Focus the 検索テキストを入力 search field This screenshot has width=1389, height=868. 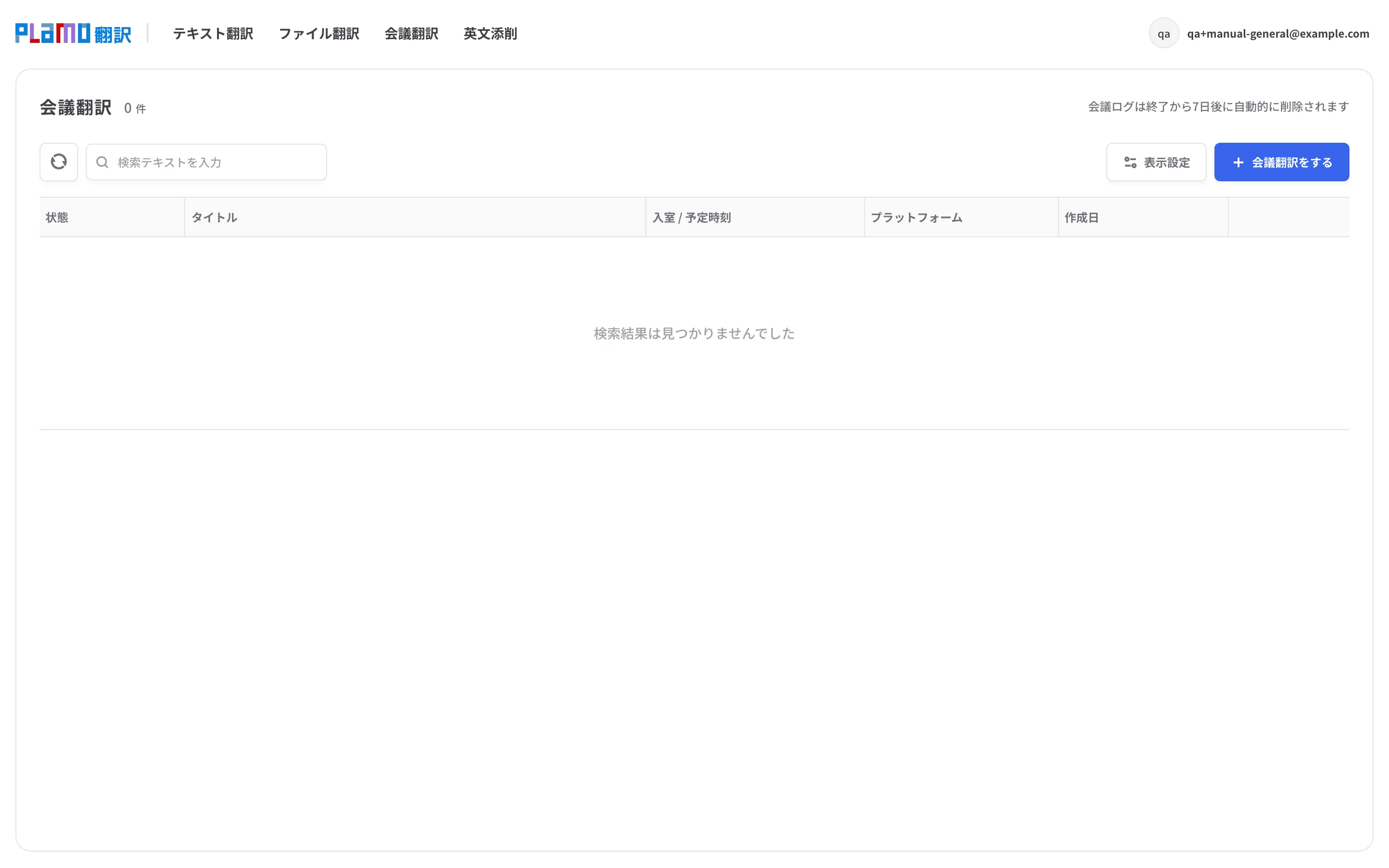[206, 162]
